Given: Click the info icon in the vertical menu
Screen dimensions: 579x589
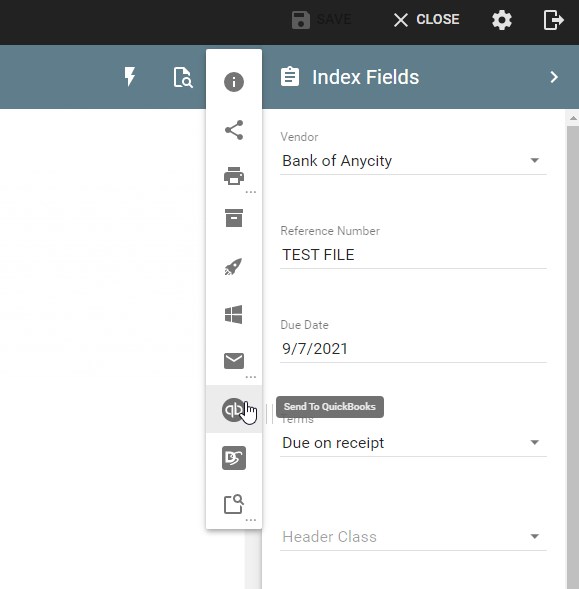Looking at the screenshot, I should click(x=234, y=82).
